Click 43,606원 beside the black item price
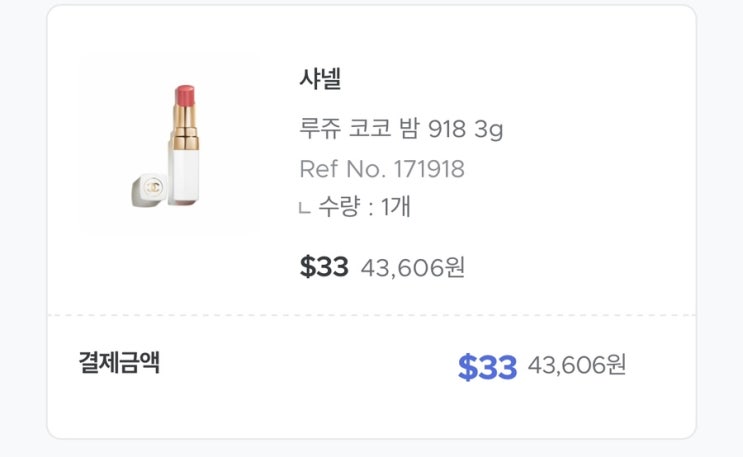The height and width of the screenshot is (457, 743). [x=412, y=268]
